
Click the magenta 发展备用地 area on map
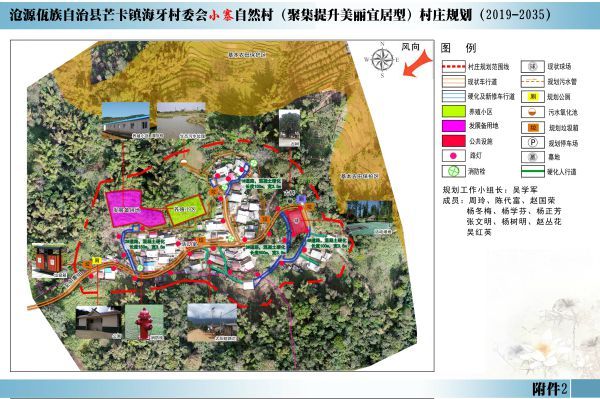(132, 209)
